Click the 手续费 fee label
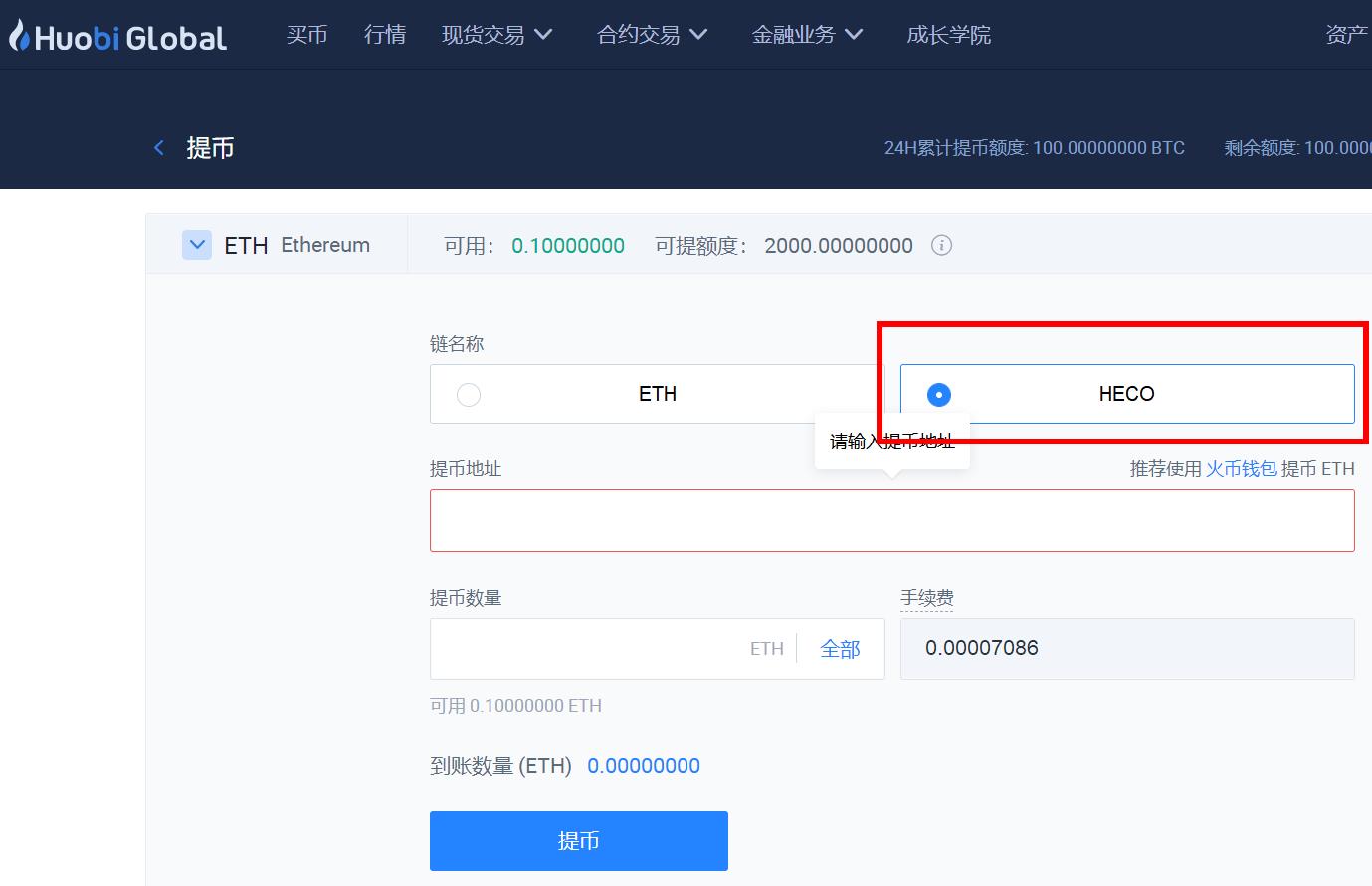Image resolution: width=1372 pixels, height=886 pixels. [x=926, y=598]
